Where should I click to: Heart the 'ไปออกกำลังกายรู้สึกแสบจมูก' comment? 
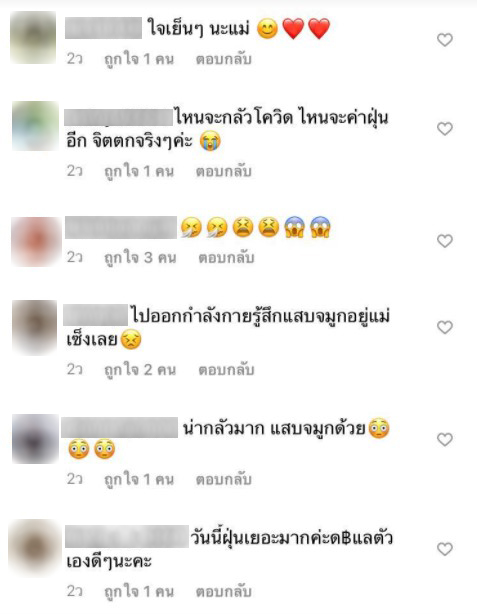pyautogui.click(x=445, y=327)
